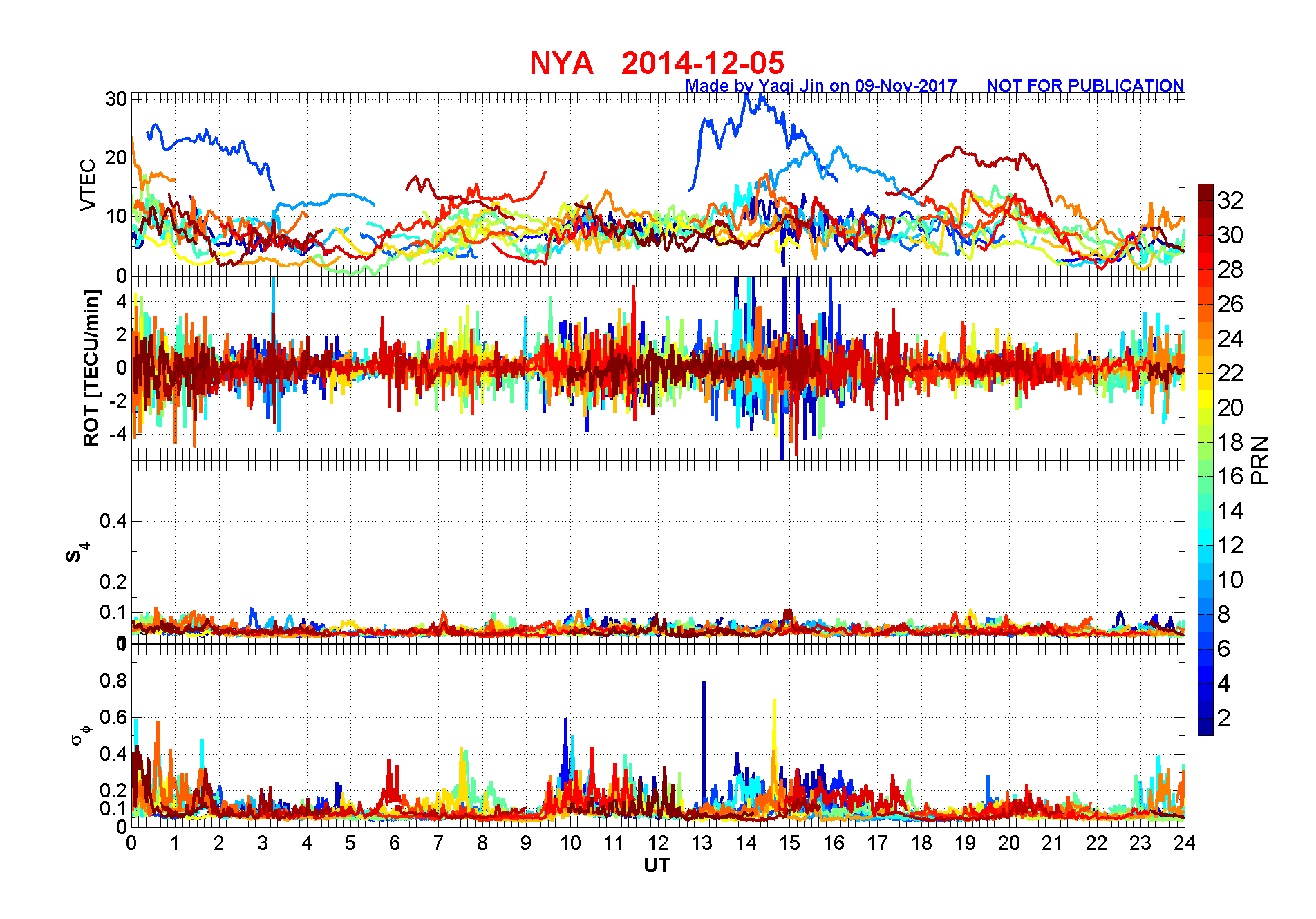
Task: Click the colorbar tick label 4
Action: (1224, 683)
